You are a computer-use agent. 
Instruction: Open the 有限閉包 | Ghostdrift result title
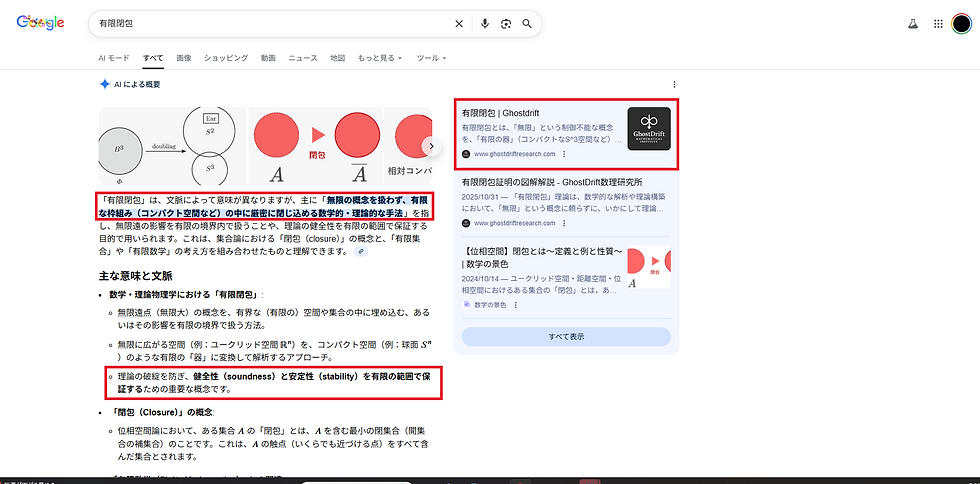pos(500,113)
